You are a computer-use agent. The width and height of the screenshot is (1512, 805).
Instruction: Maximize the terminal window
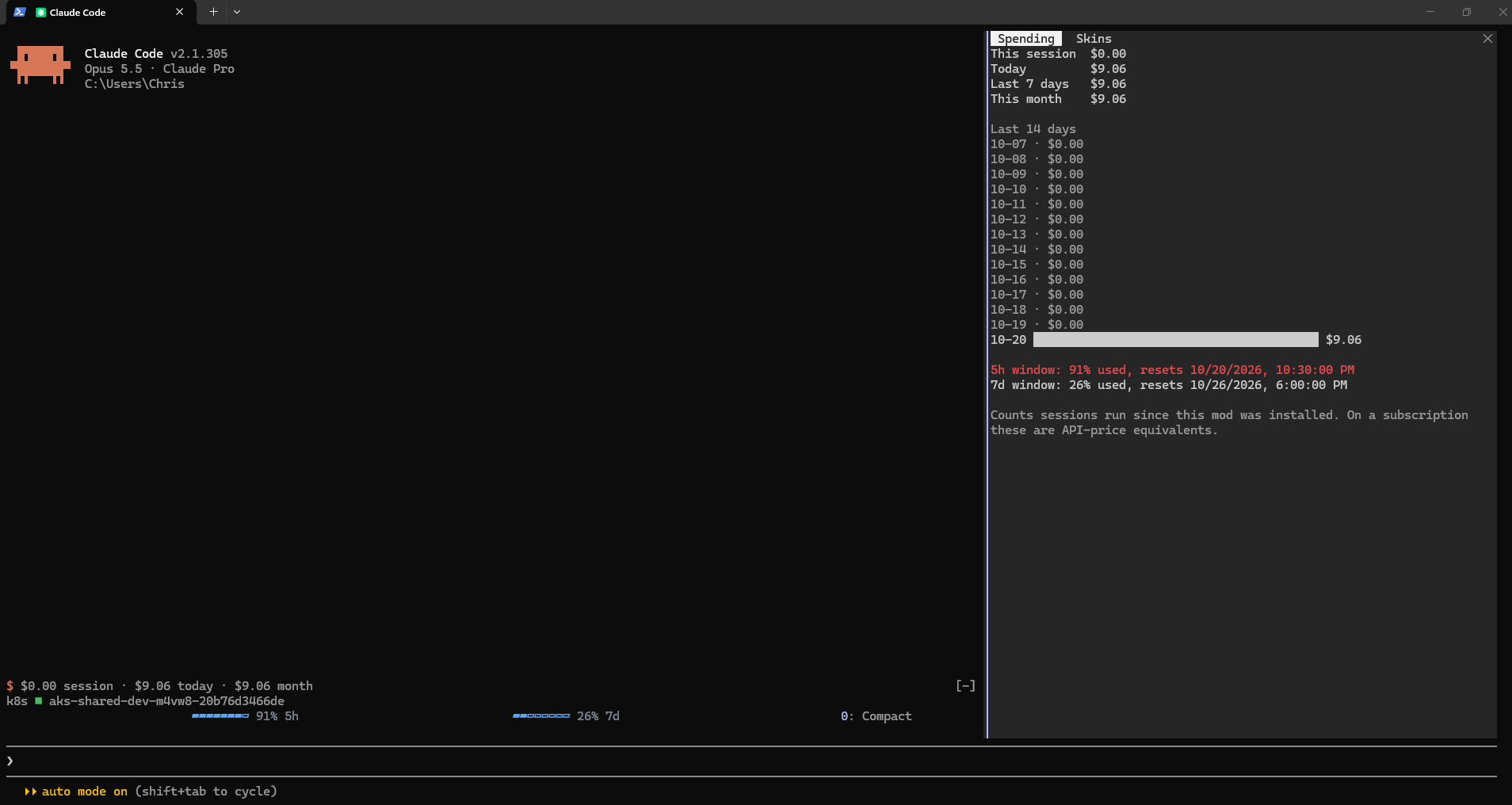point(1466,12)
